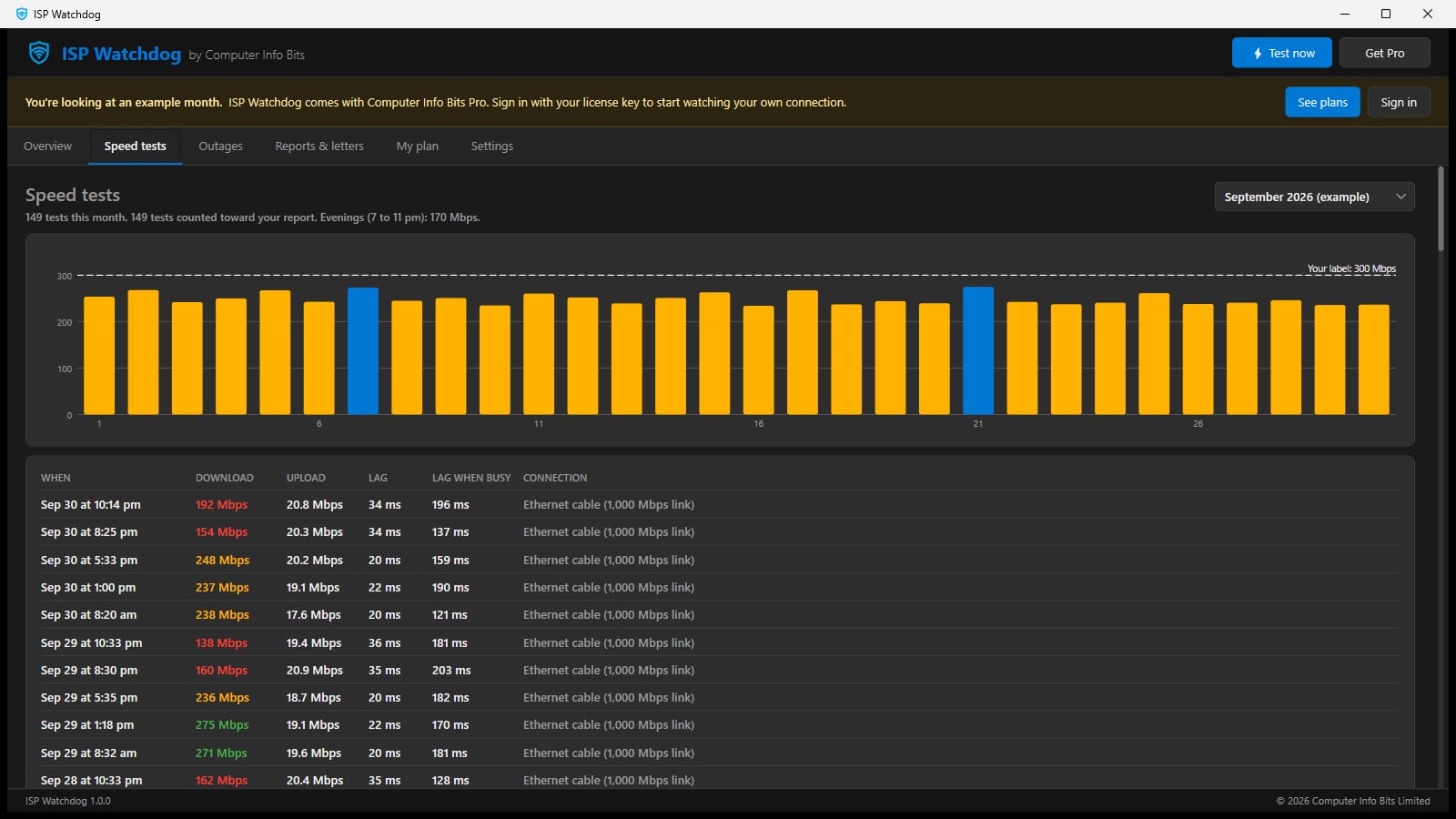Click the '203 ms' lag when busy value

451,670
